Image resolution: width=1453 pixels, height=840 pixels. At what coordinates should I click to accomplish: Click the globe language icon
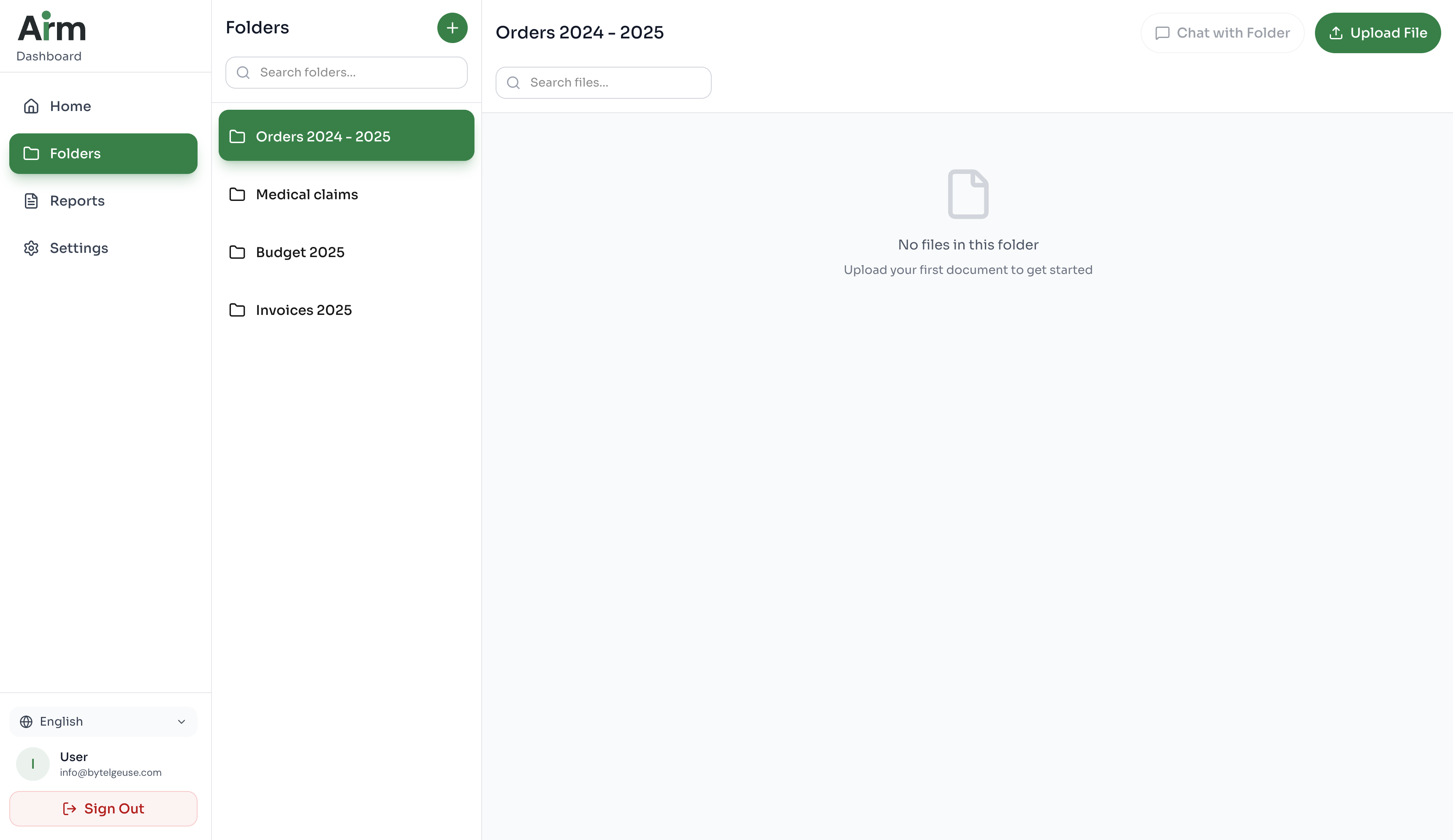coord(27,722)
